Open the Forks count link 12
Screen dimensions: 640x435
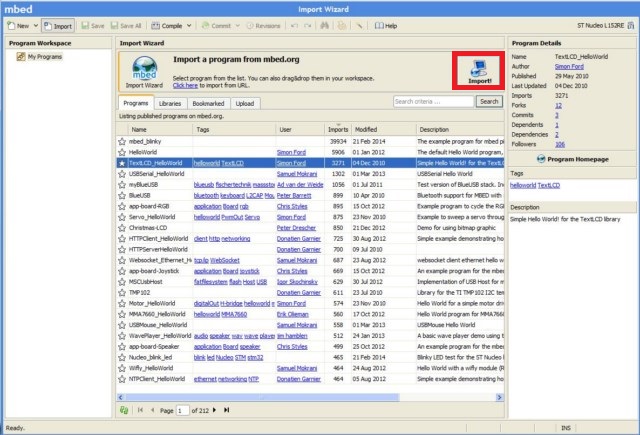558,105
